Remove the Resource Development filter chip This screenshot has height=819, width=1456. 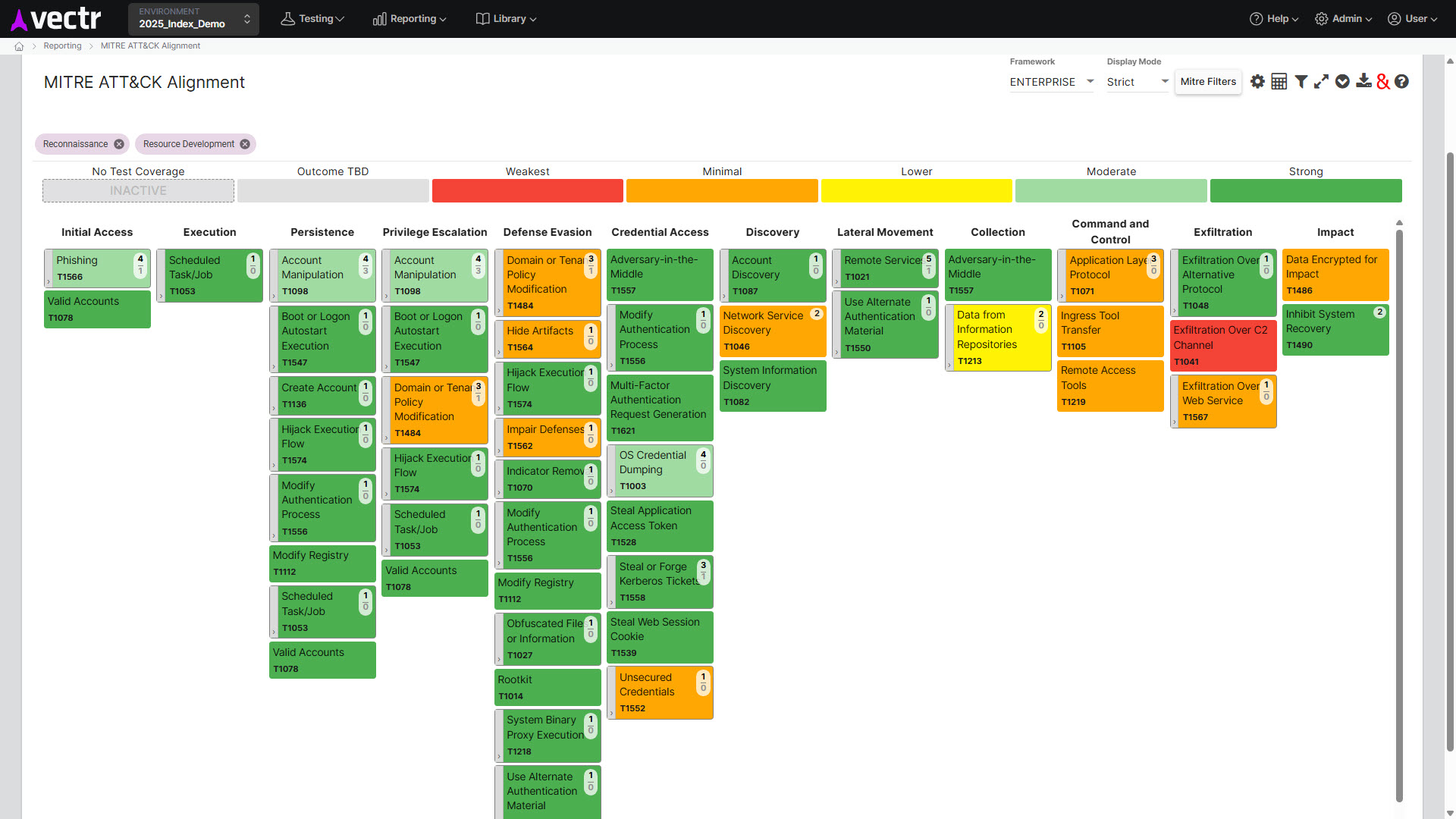point(245,144)
